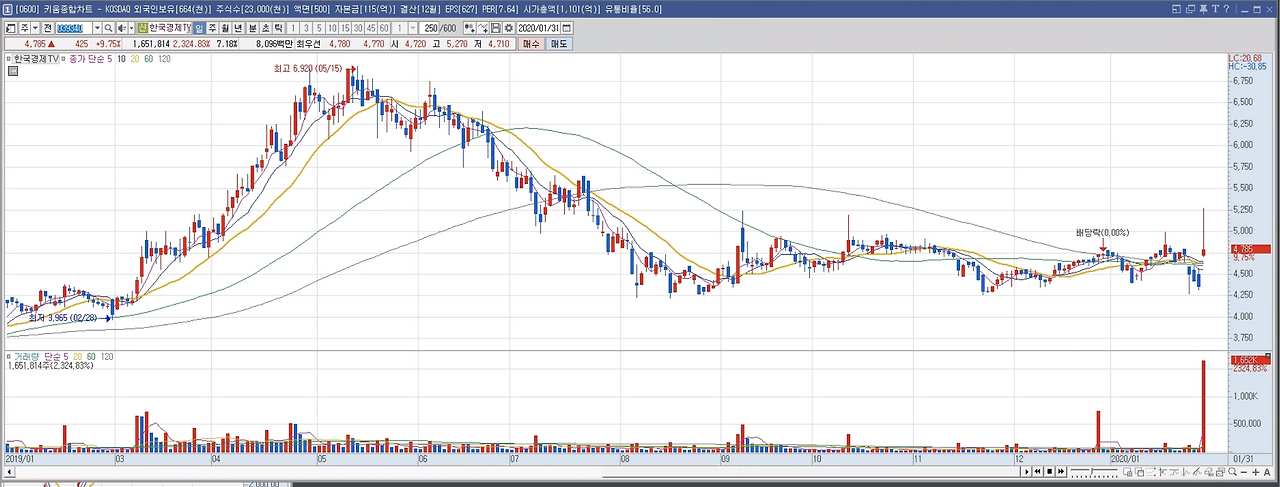Click the rewind button in bottom controls

point(1037,471)
